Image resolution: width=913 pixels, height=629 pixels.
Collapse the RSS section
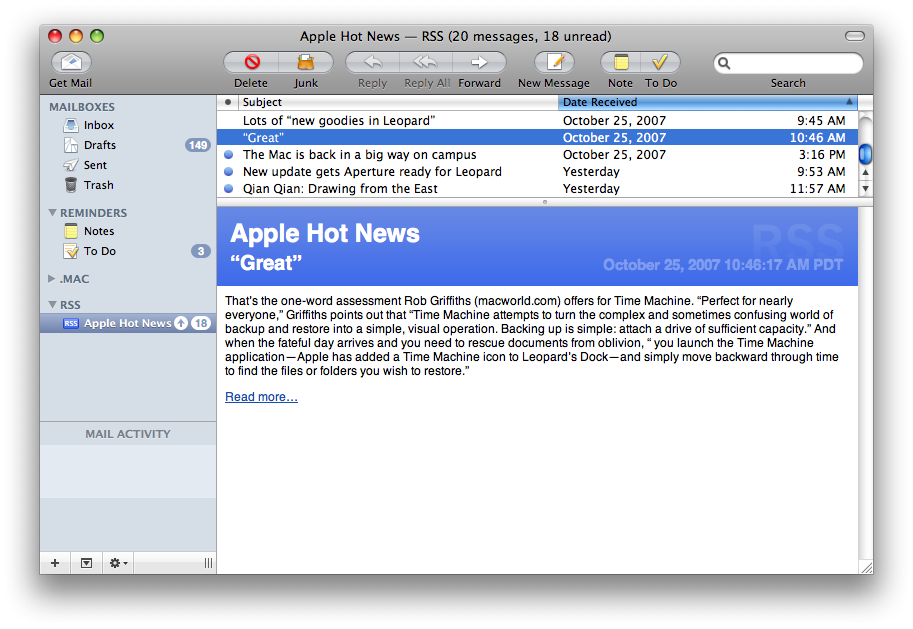(x=52, y=305)
